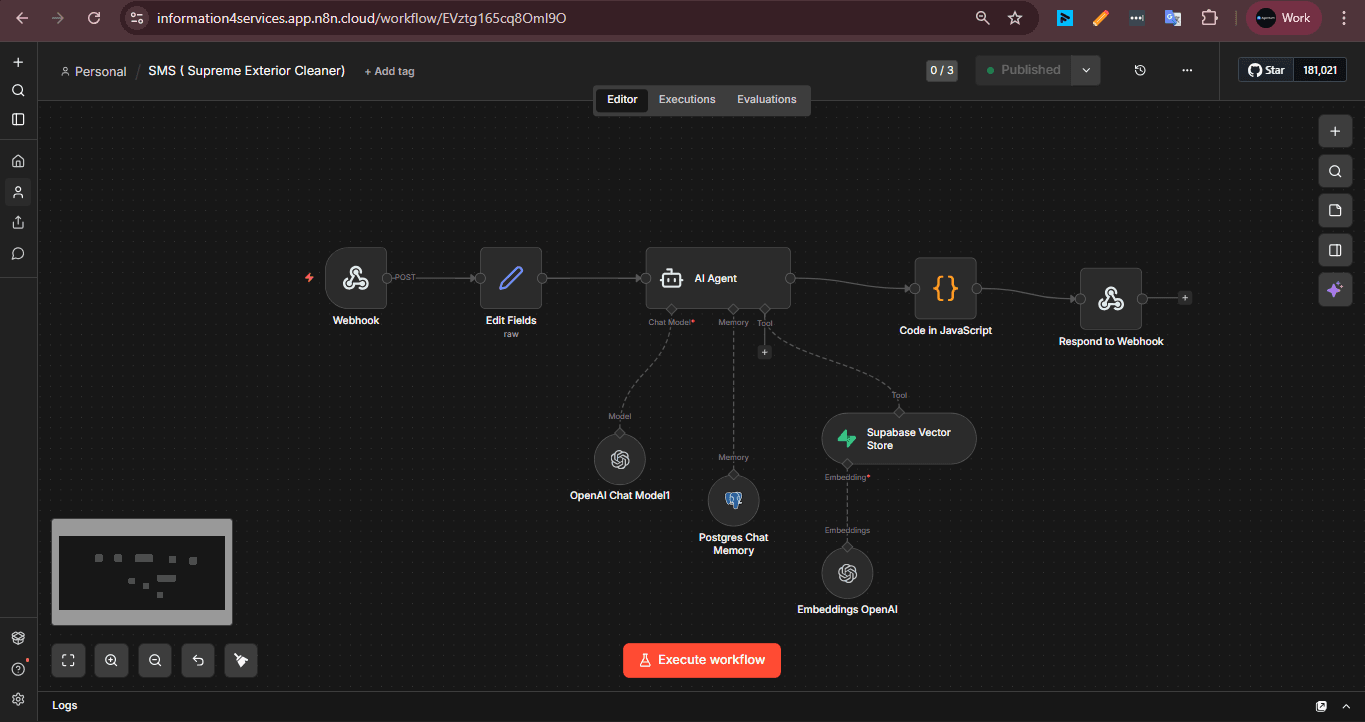Open the Embeddings OpenAI node
The width and height of the screenshot is (1365, 722).
[x=847, y=573]
